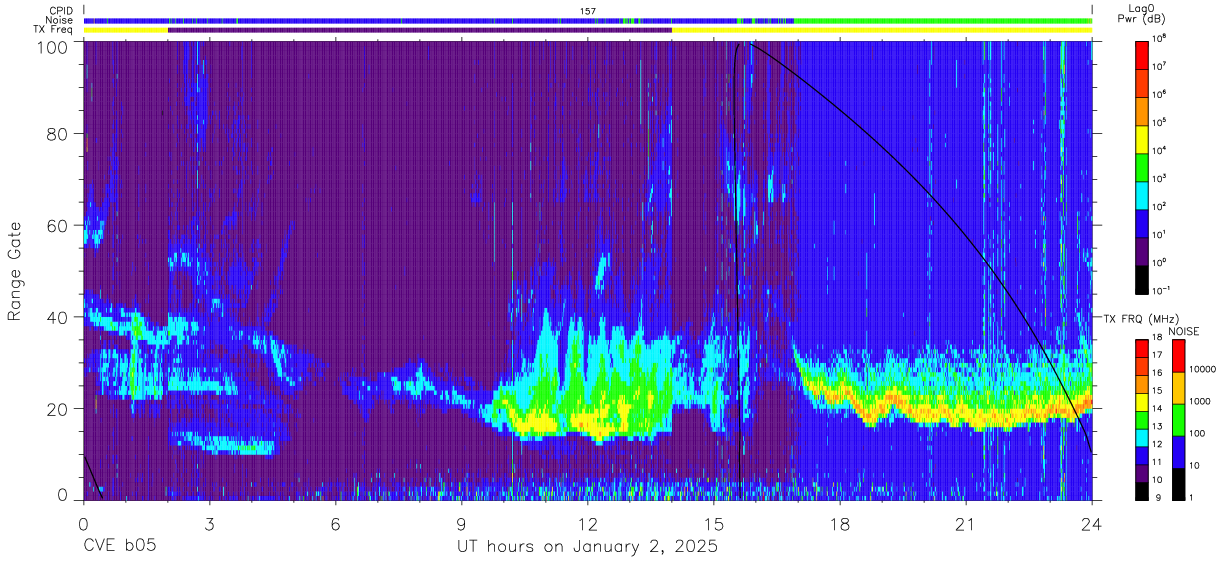Viewport: 1228px width, 567px height.
Task: Pick the blue segment of NOISE colorbar
Action: point(1178,451)
